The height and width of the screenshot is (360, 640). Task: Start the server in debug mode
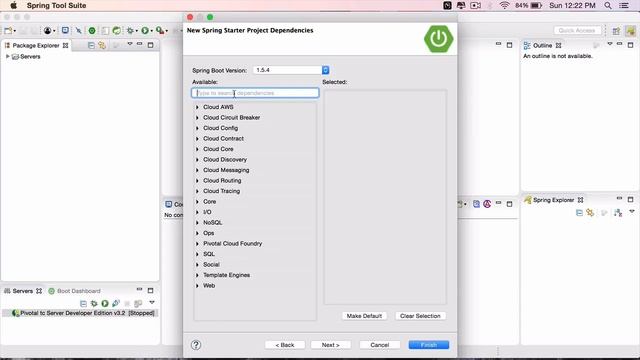click(x=94, y=304)
